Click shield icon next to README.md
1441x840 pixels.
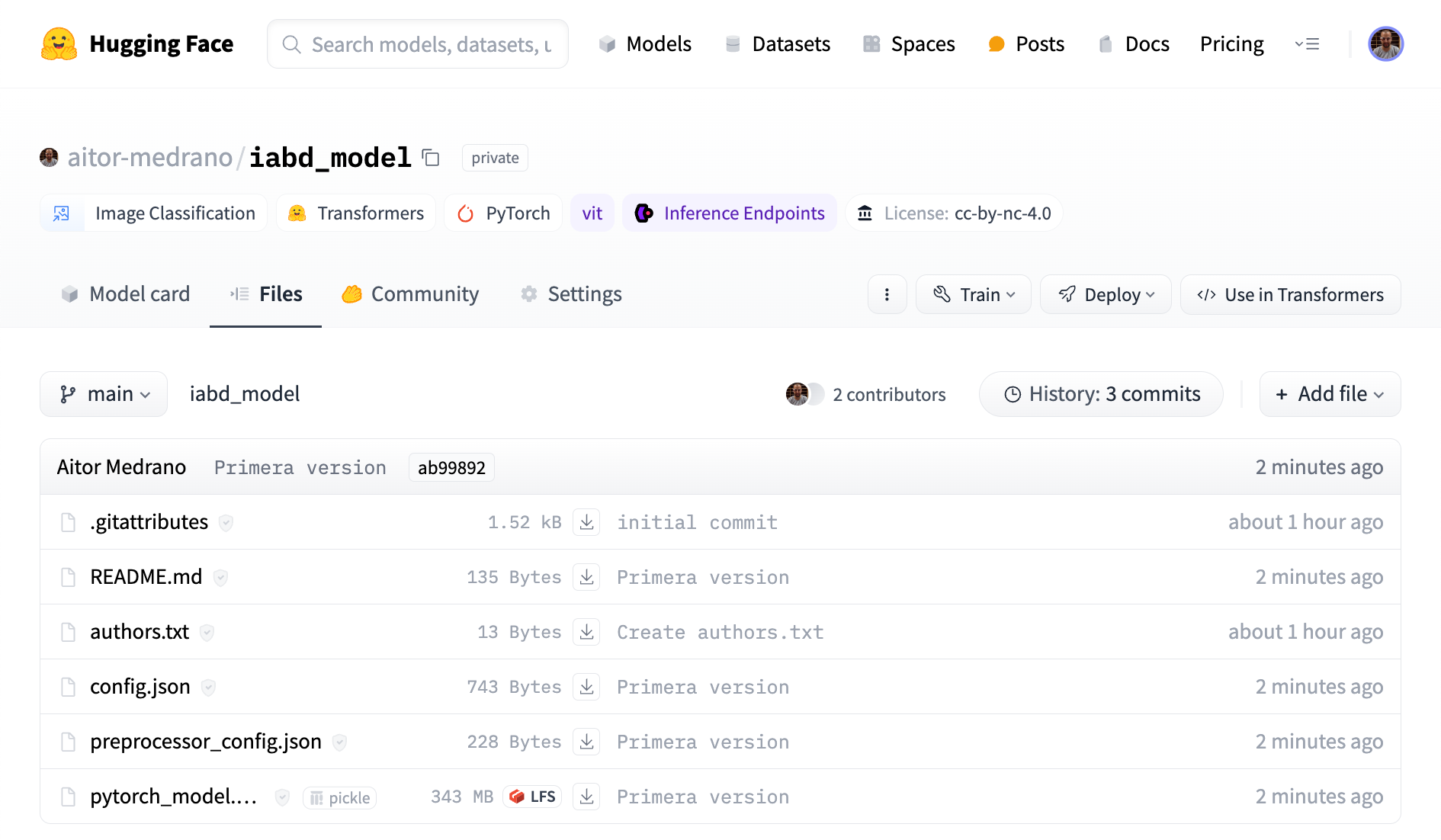(x=220, y=578)
